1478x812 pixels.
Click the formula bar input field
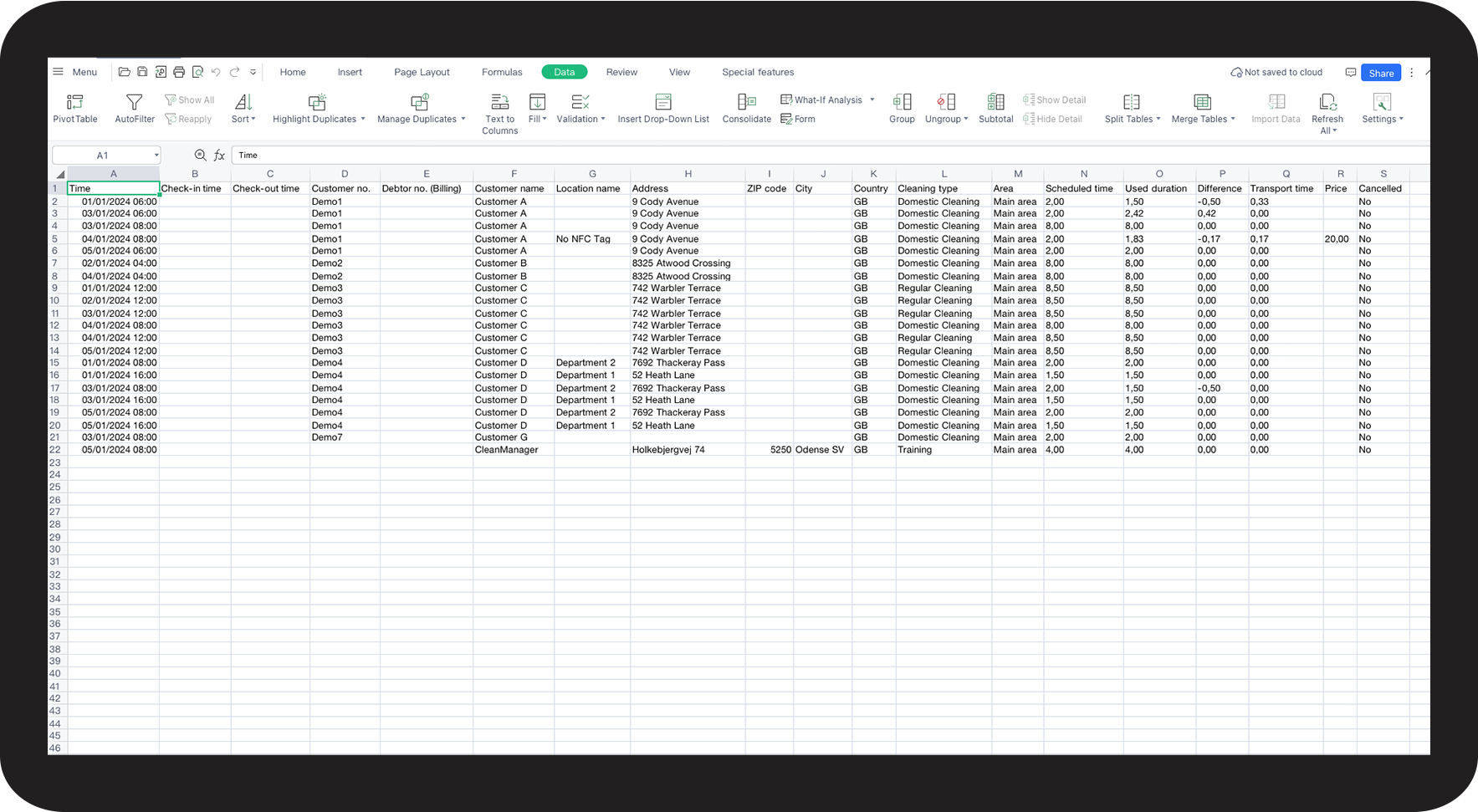[753, 156]
